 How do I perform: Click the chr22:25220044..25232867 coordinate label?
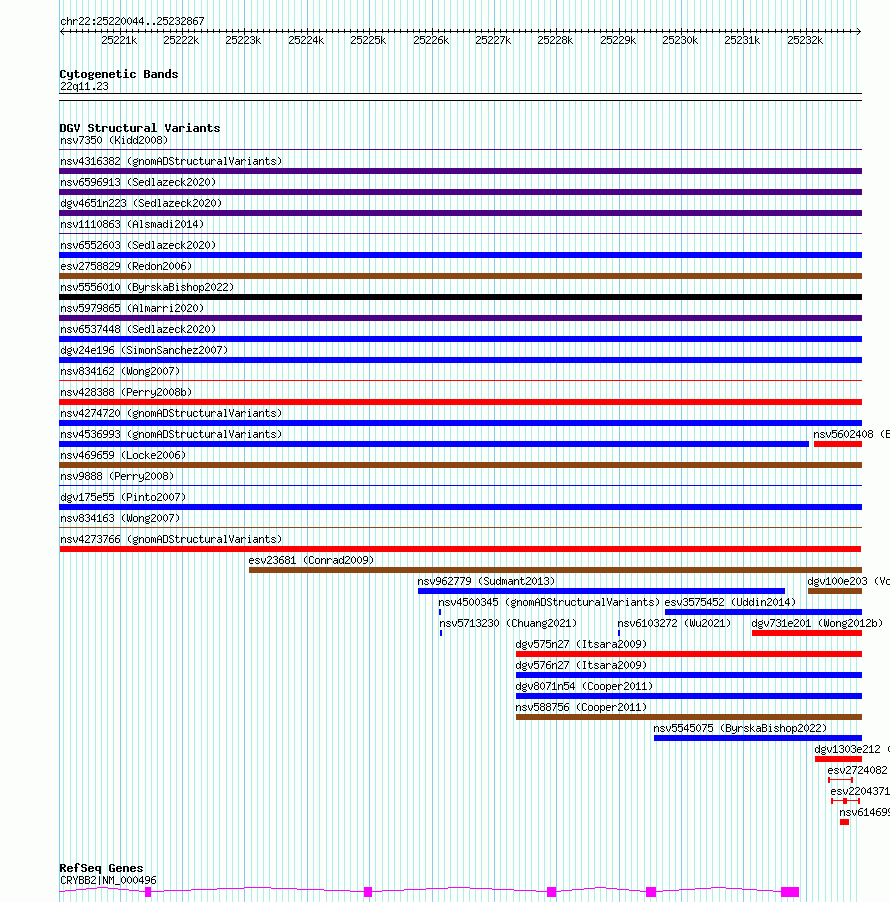click(x=132, y=21)
